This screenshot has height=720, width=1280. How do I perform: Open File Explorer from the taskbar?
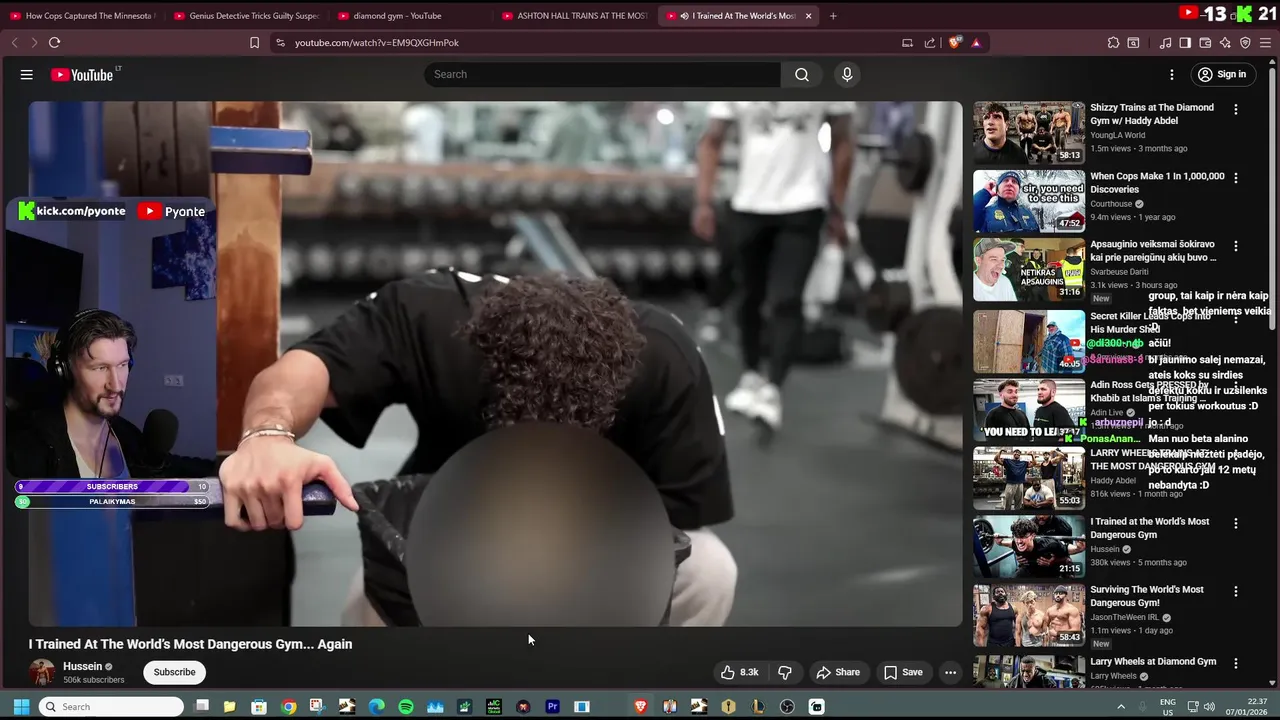coord(229,707)
